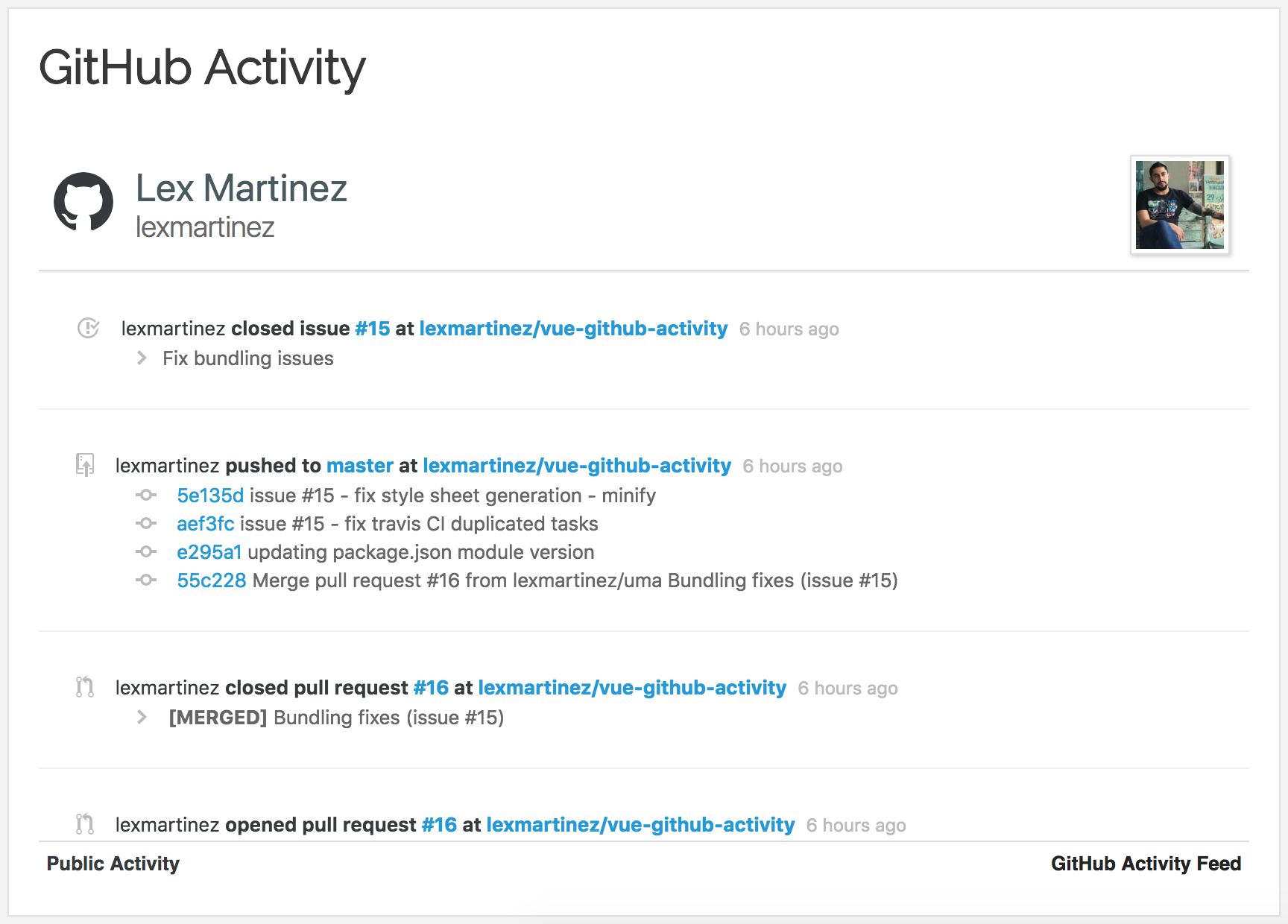Viewport: 1288px width, 924px height.
Task: Open commit 5e135d link
Action: [210, 496]
